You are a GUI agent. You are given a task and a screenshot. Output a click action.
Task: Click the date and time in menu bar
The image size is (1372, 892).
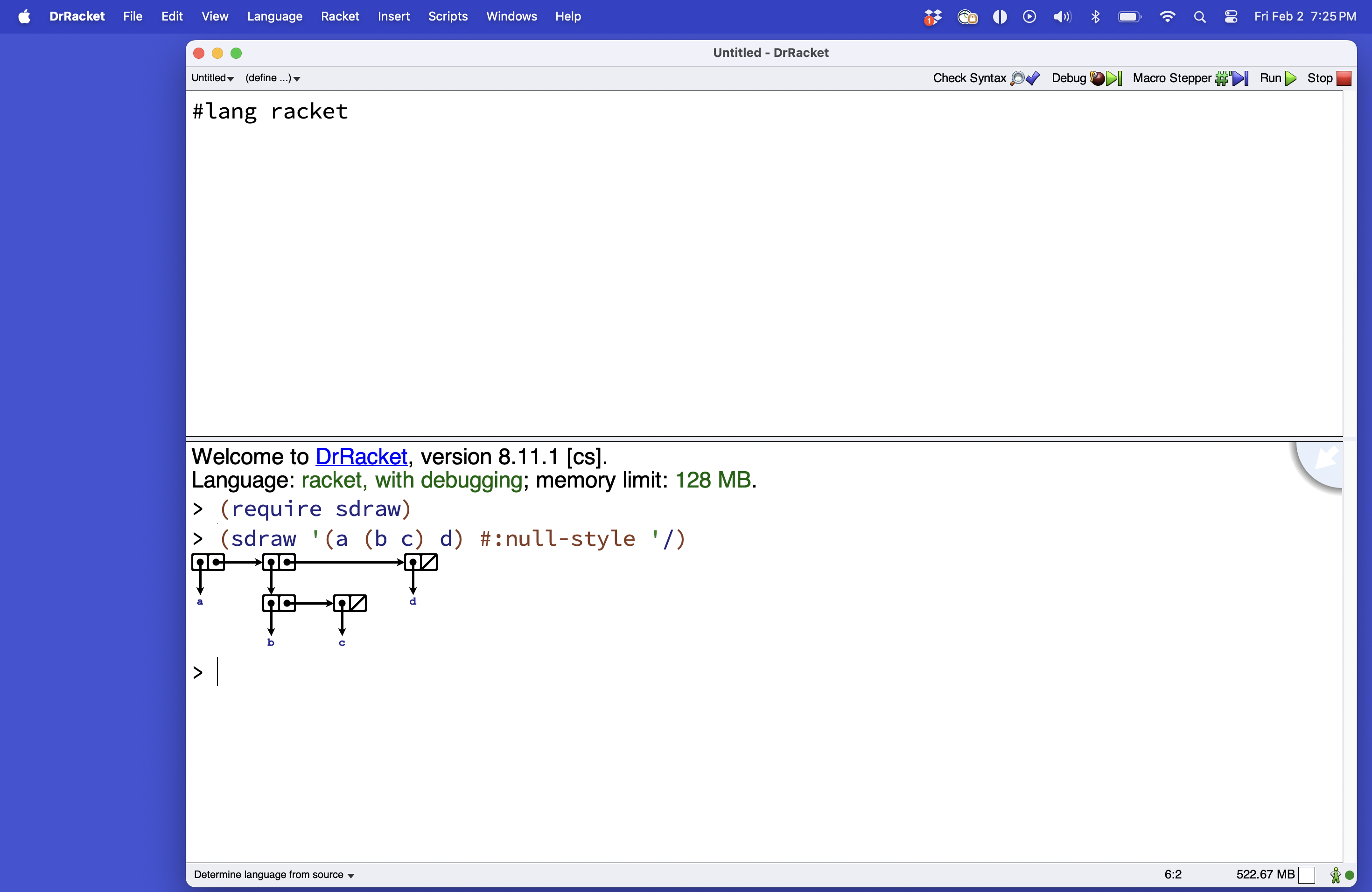1304,17
